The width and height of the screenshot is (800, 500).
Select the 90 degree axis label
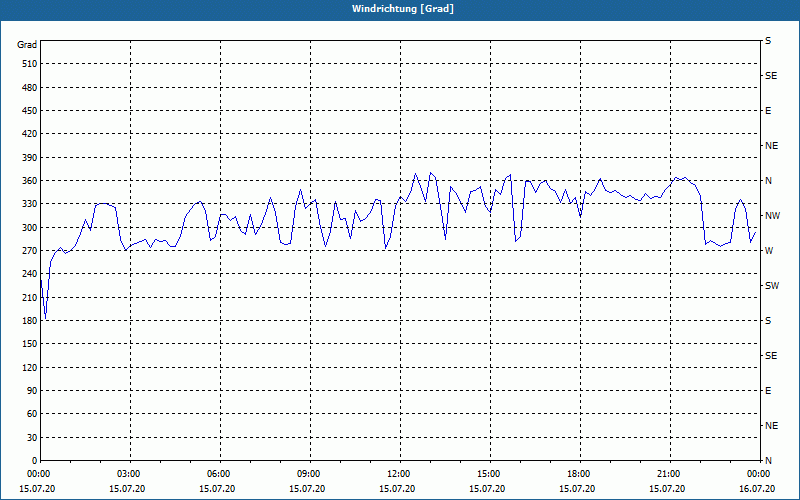pyautogui.click(x=32, y=391)
